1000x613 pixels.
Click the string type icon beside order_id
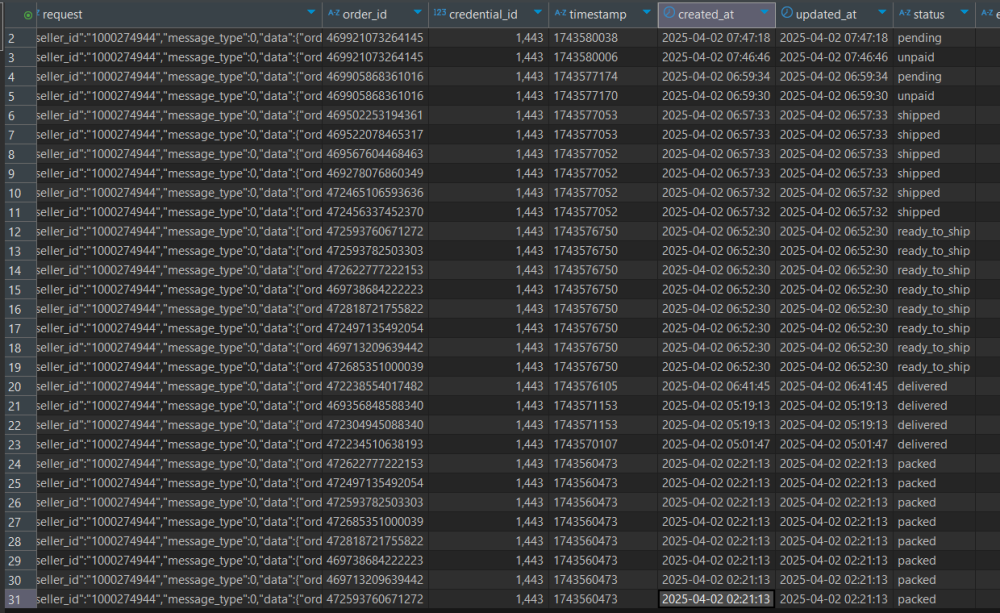tap(333, 15)
